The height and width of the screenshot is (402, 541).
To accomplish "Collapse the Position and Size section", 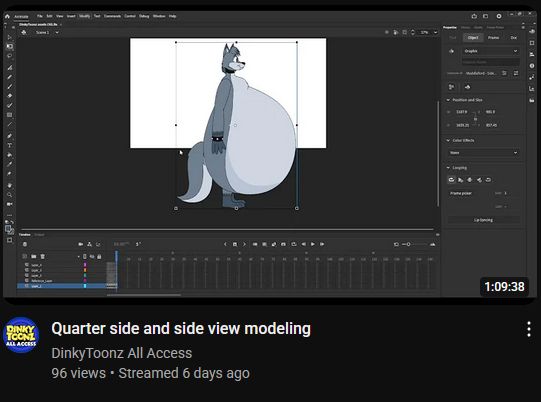I will [x=449, y=100].
